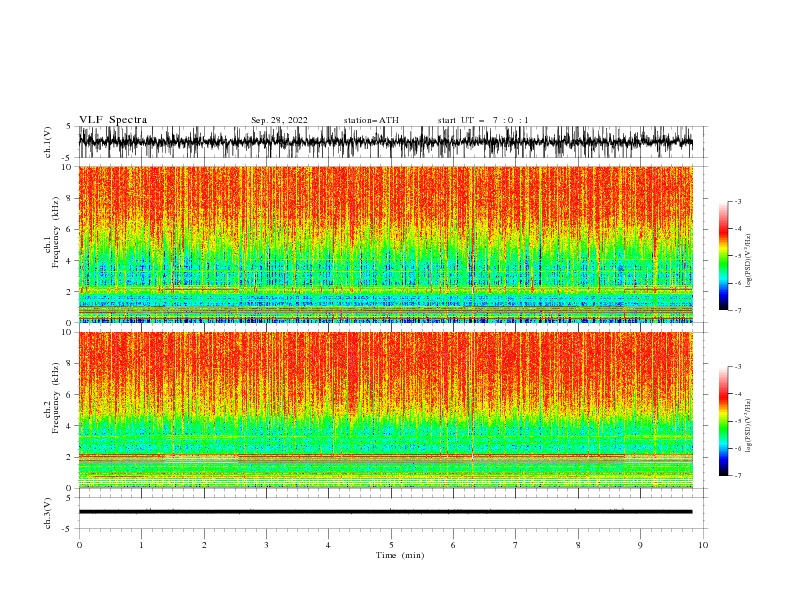
Task: Click the ch.2 color bar 'log(PSD)(V²/Hz)' label
Action: coord(749,426)
